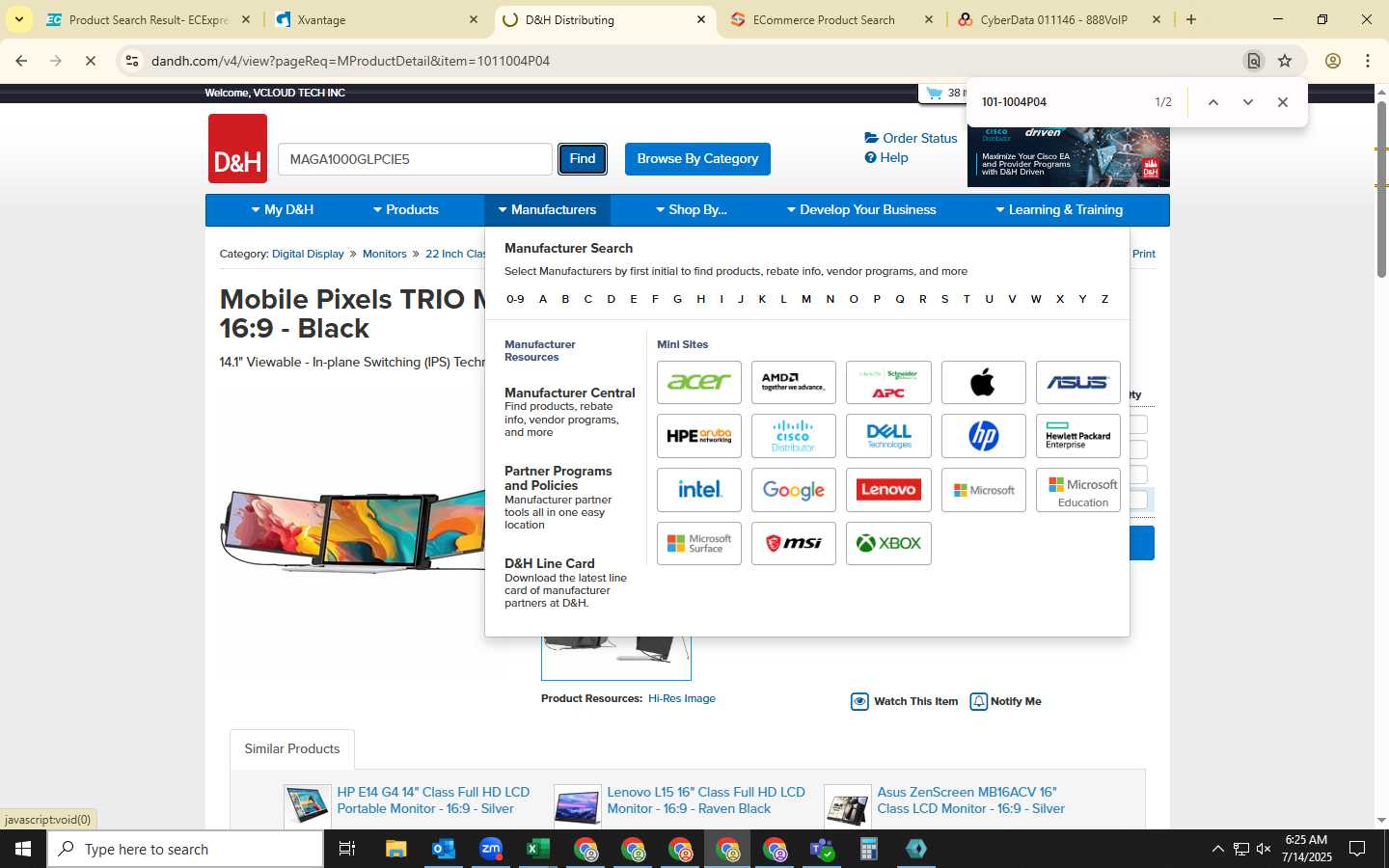
Task: Click the D&H red home logo
Action: [x=237, y=149]
